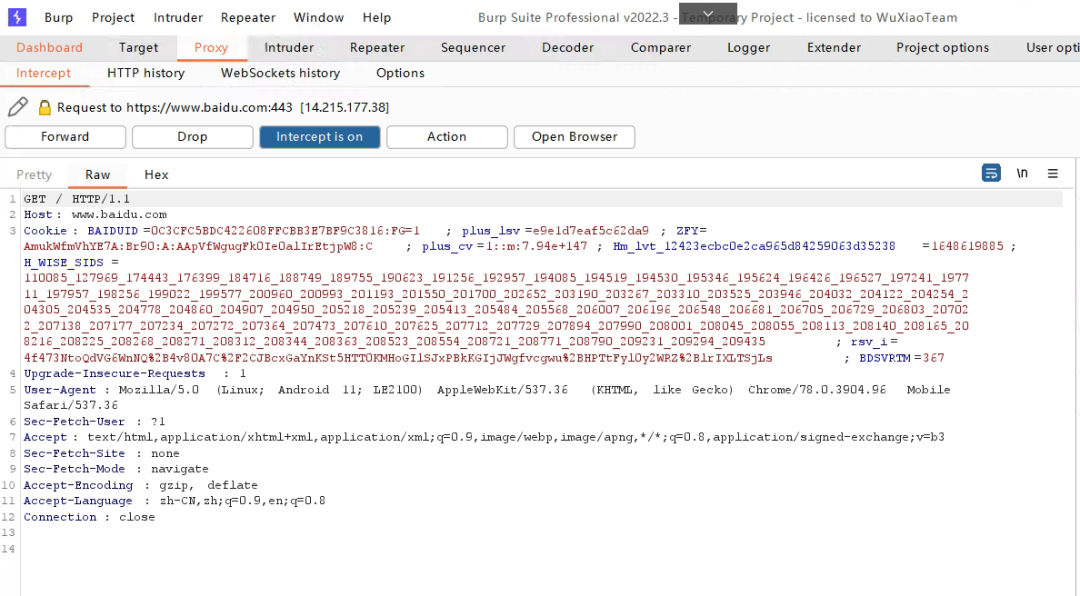Viewport: 1080px width, 596px height.
Task: Click the pencil edit icon beside request target
Action: pos(18,107)
